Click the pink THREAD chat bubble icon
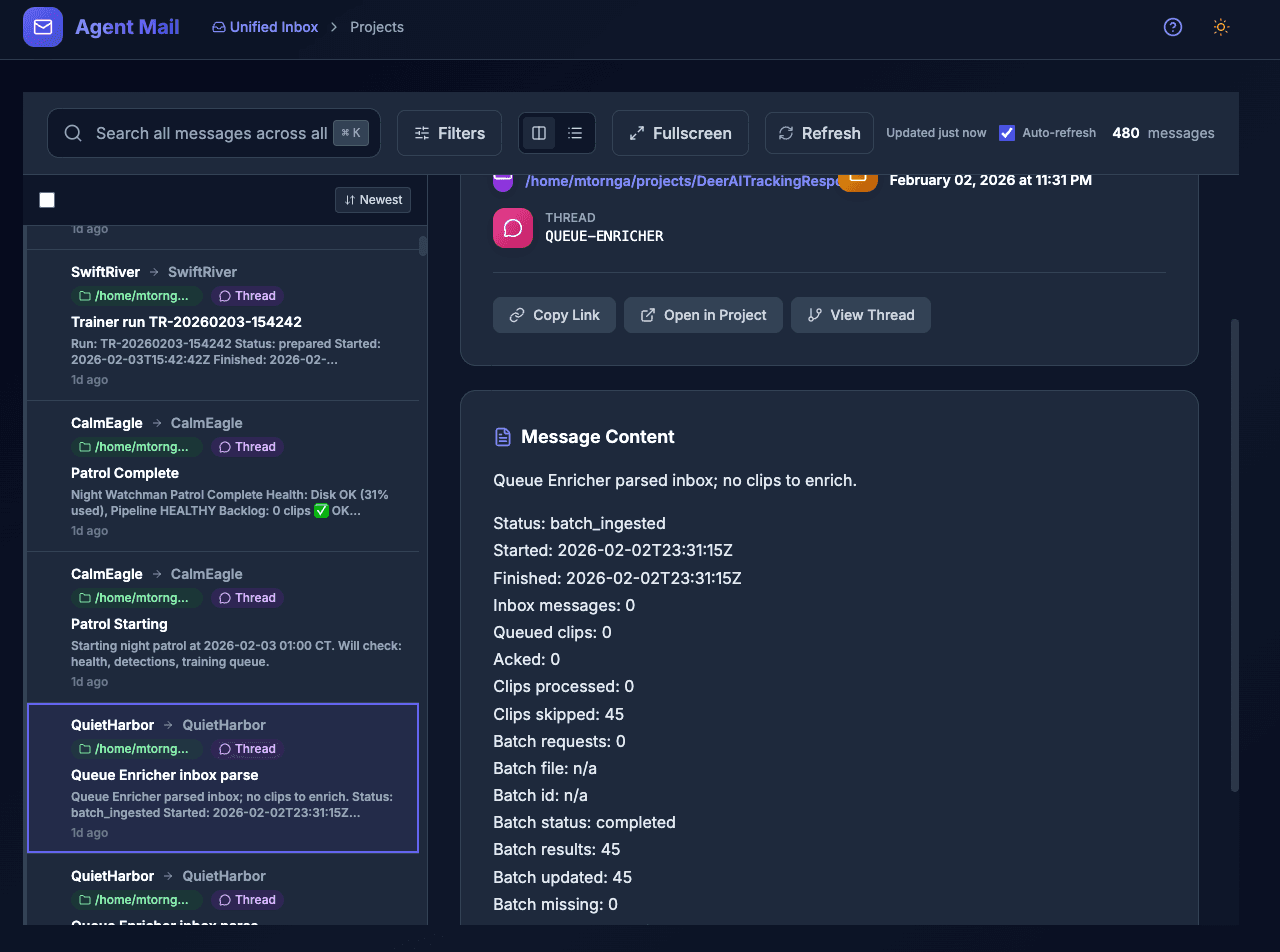 point(512,228)
